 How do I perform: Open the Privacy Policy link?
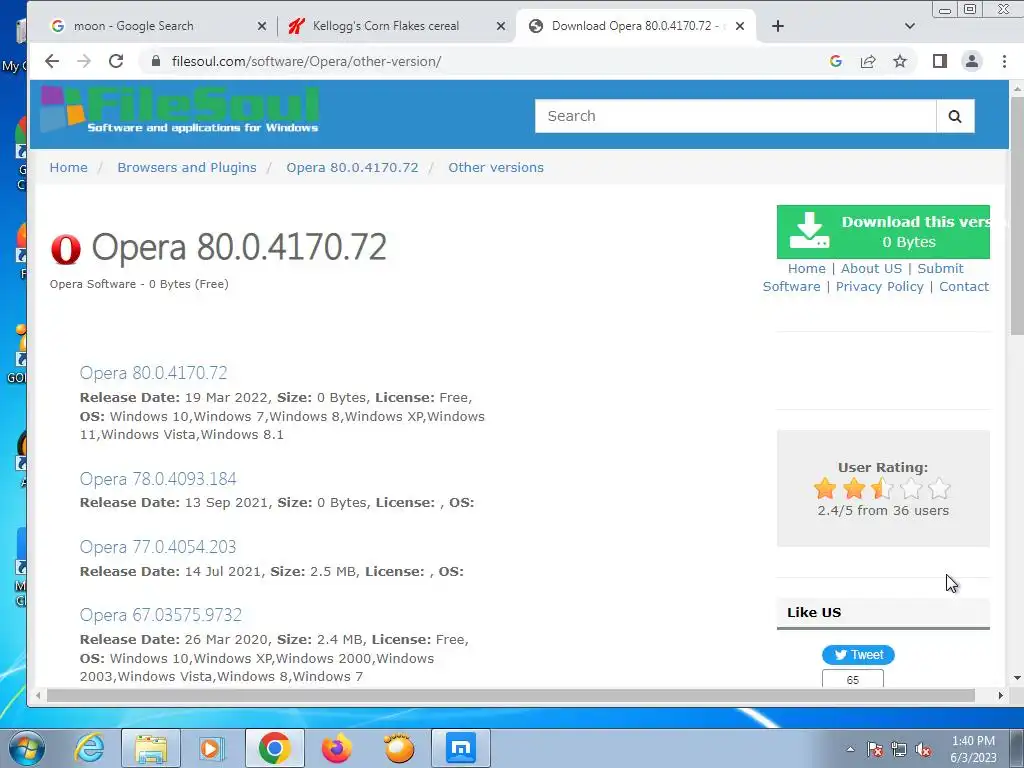pyautogui.click(x=880, y=287)
